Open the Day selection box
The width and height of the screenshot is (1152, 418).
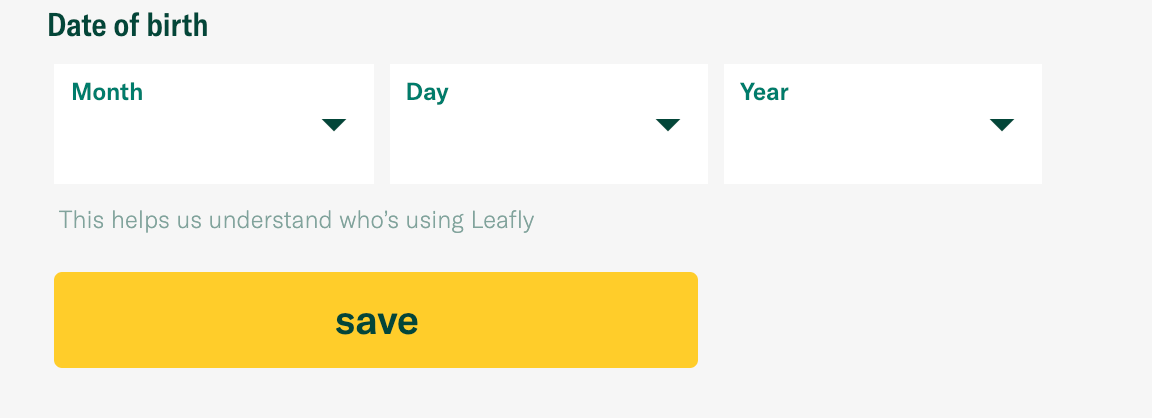pos(549,124)
